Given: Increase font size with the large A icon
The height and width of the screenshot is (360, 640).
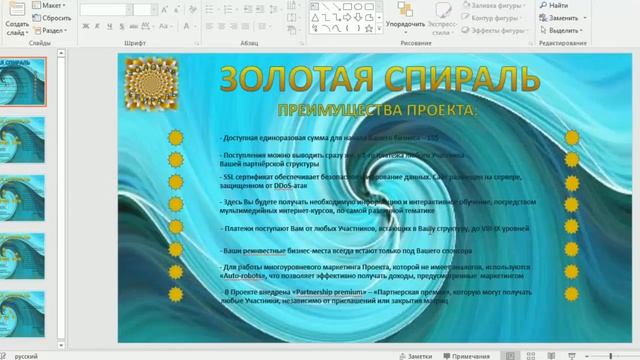Looking at the screenshot, I should pos(165,9).
